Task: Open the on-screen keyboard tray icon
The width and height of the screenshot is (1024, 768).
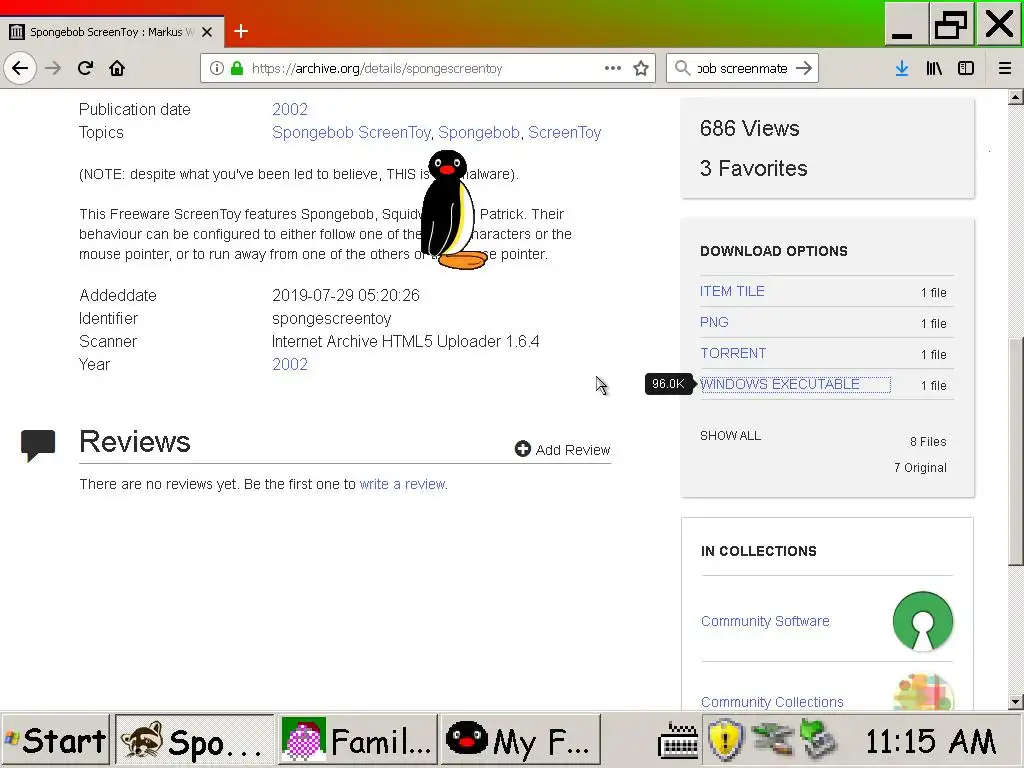Action: 679,742
